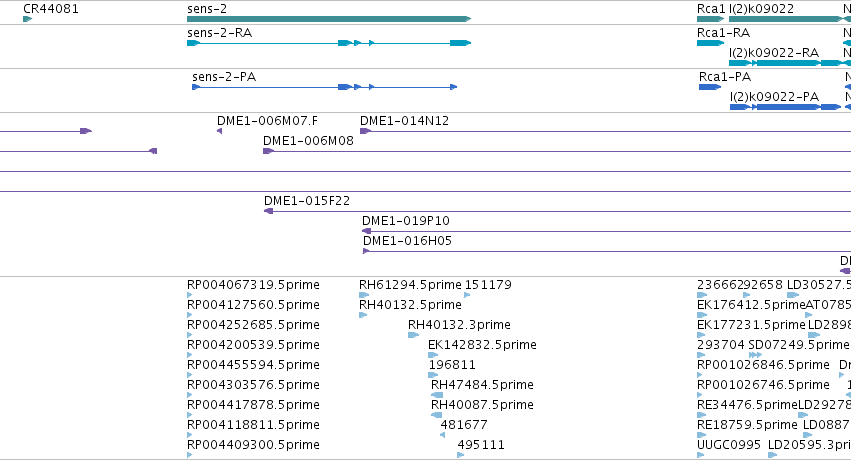Image resolution: width=851 pixels, height=460 pixels.
Task: Click the last exon of sens-2-RA
Action: [x=460, y=43]
